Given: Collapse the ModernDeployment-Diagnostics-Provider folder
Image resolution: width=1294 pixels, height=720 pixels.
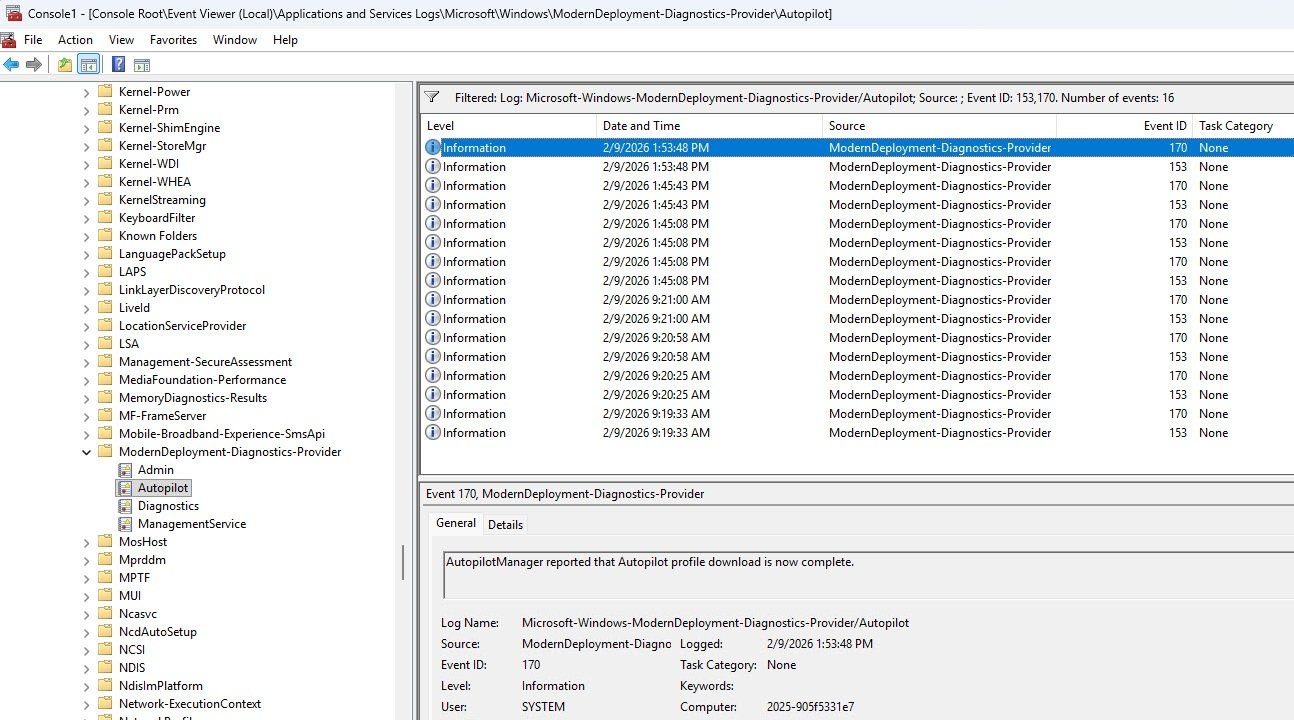Looking at the screenshot, I should [x=86, y=452].
